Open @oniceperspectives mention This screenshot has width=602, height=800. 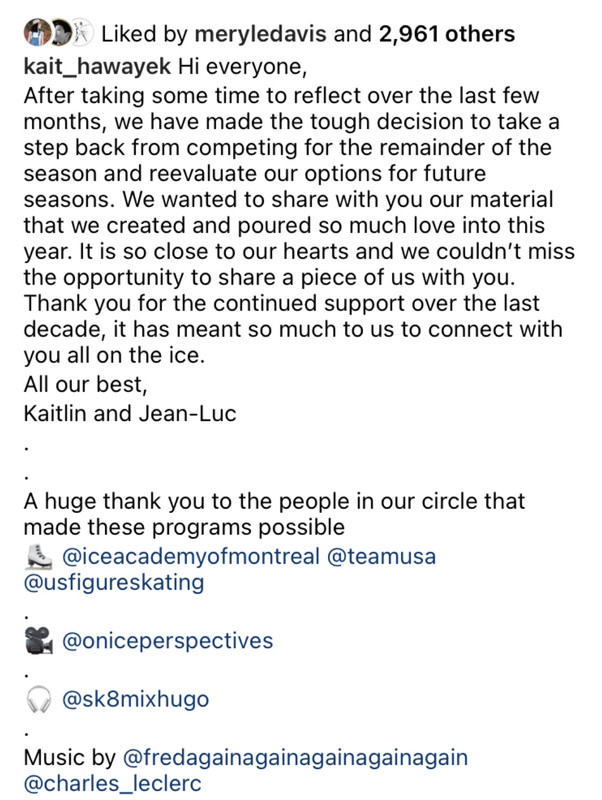167,641
